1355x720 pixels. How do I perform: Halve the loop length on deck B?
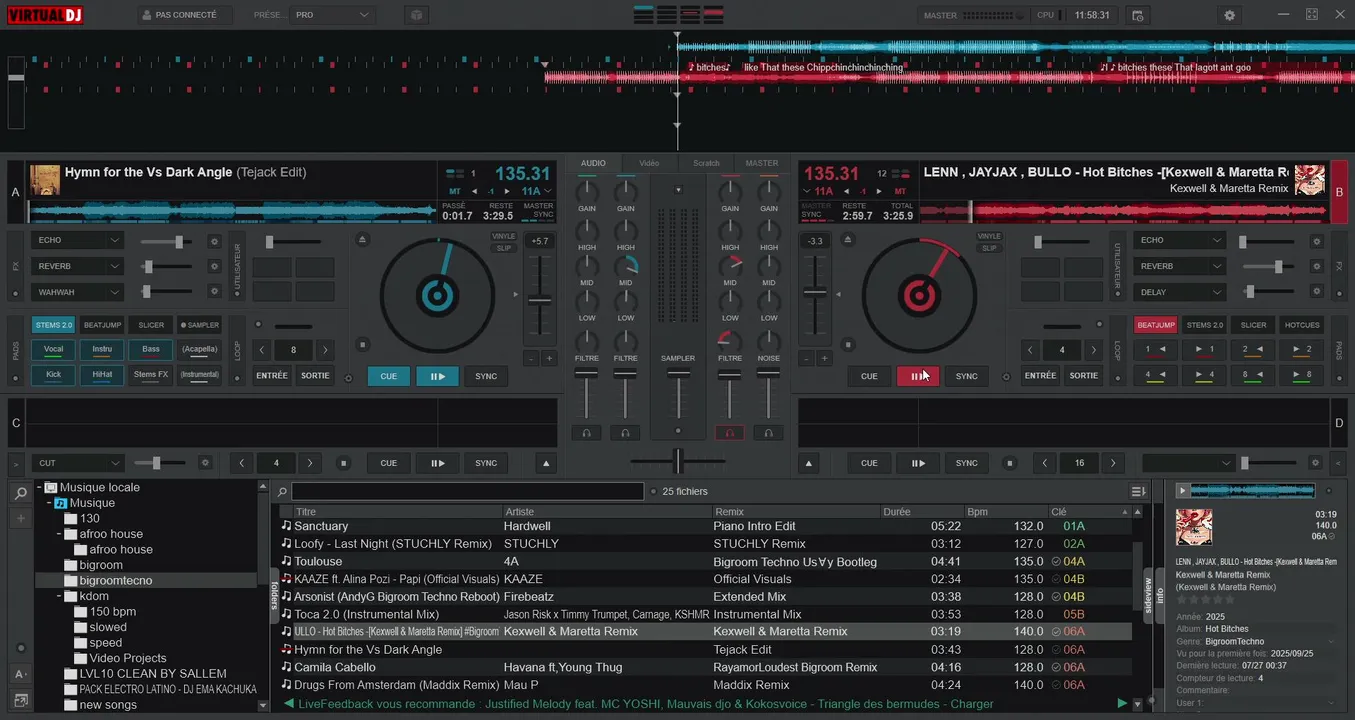[x=1031, y=350]
